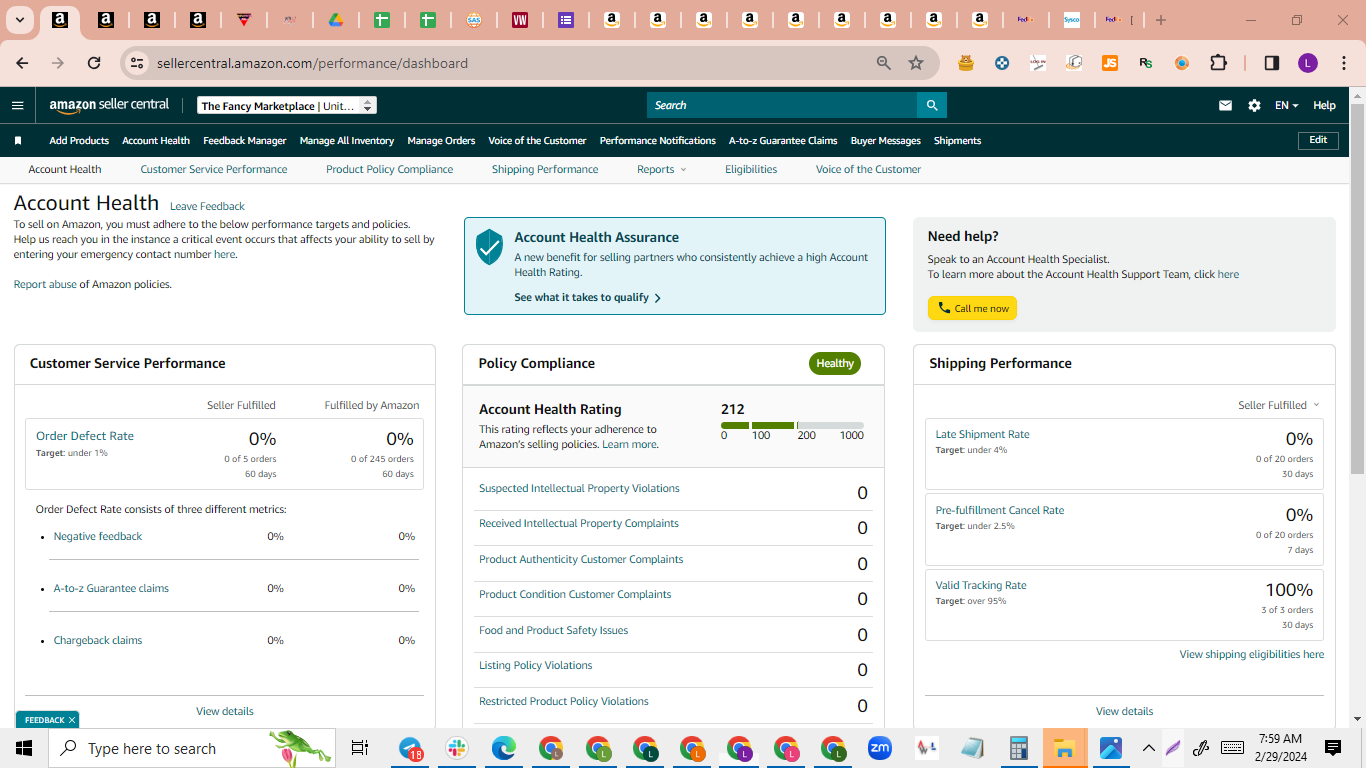The height and width of the screenshot is (768, 1366).
Task: Click the orange JS extension icon
Action: pos(1110,63)
